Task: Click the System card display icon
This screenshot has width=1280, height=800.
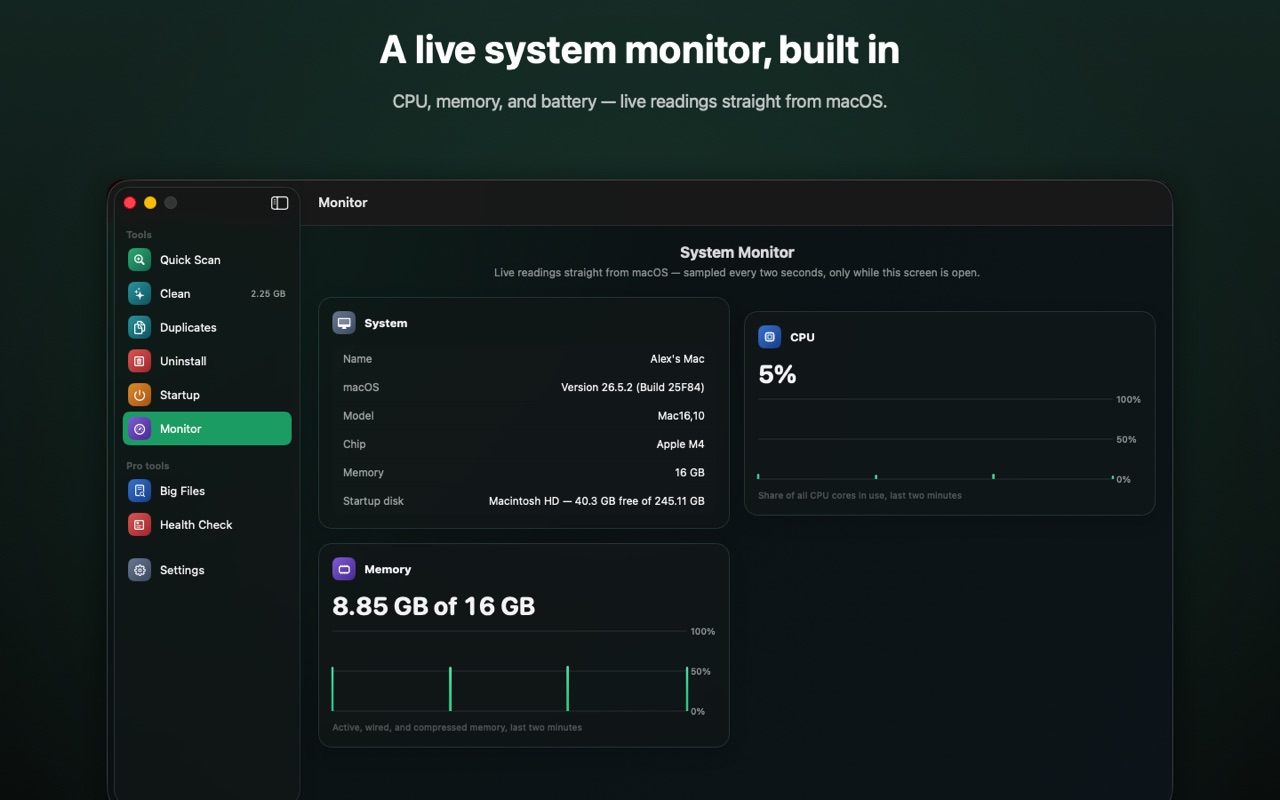Action: pos(344,323)
